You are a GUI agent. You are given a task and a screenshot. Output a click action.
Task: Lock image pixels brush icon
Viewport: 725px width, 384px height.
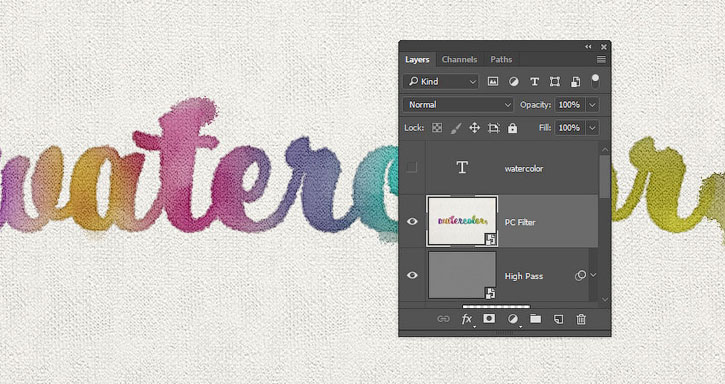click(x=456, y=128)
